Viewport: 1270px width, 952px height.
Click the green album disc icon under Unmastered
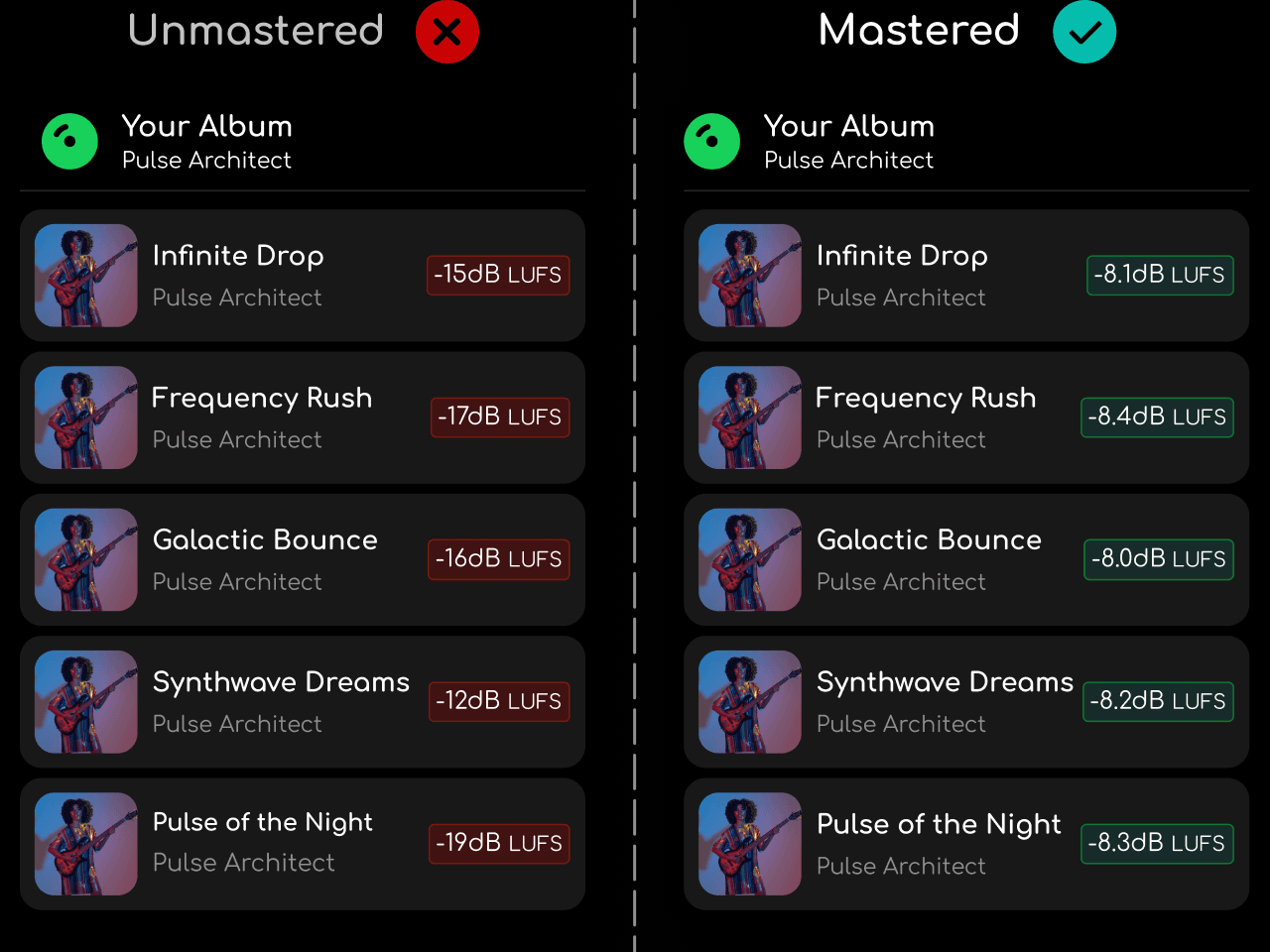click(x=69, y=141)
